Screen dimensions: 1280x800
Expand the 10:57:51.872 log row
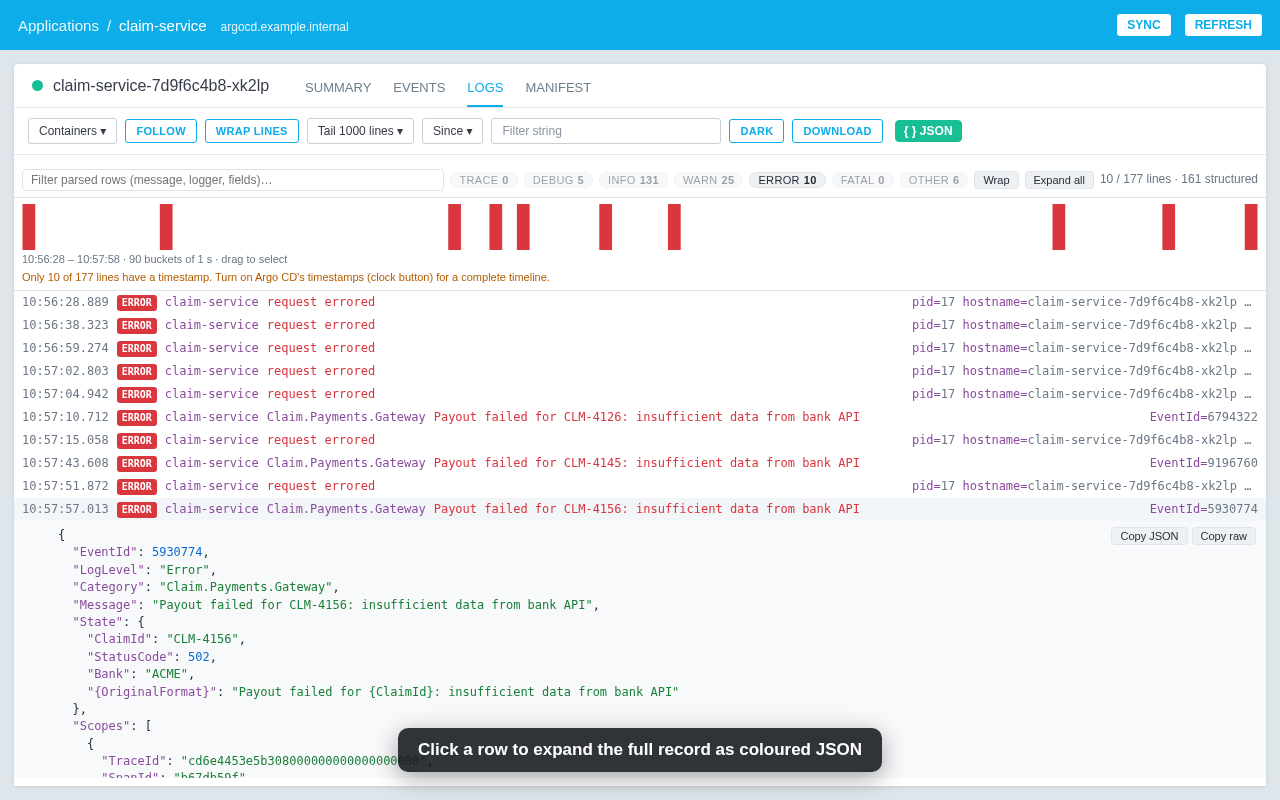pos(640,486)
